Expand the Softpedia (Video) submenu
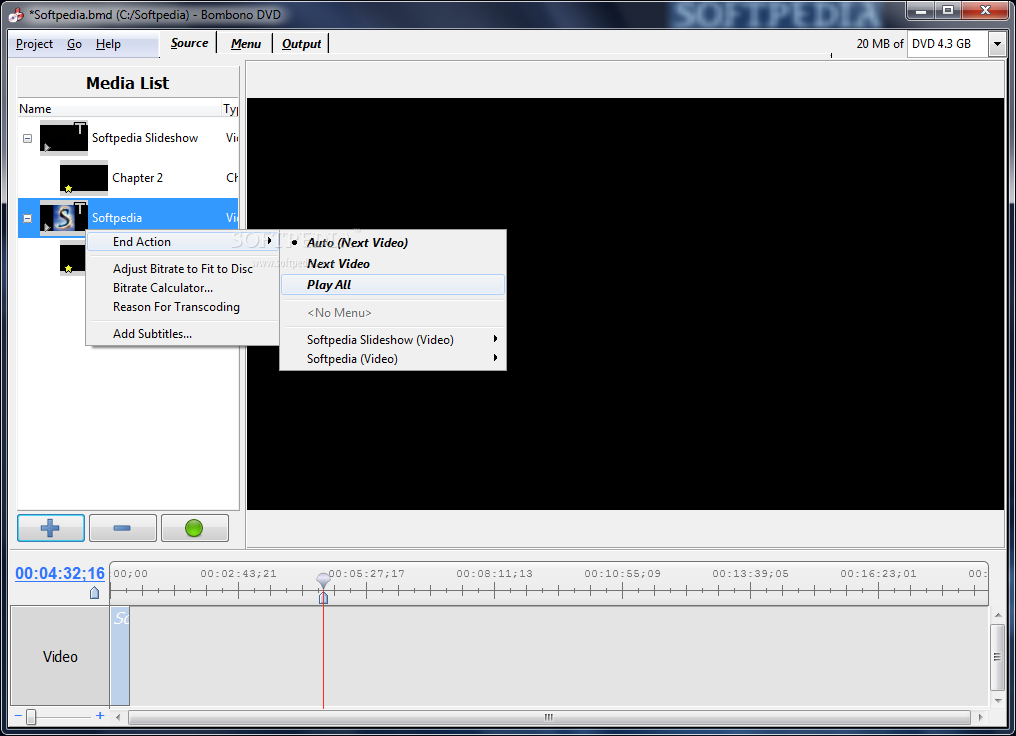This screenshot has height=736, width=1016. point(393,359)
